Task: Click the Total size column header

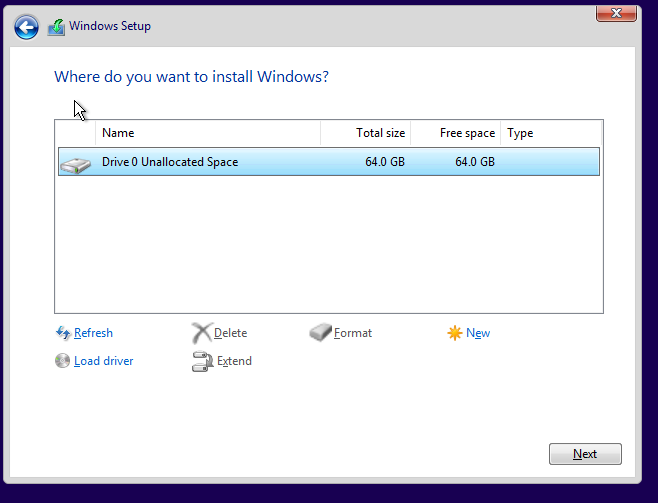Action: pos(366,133)
